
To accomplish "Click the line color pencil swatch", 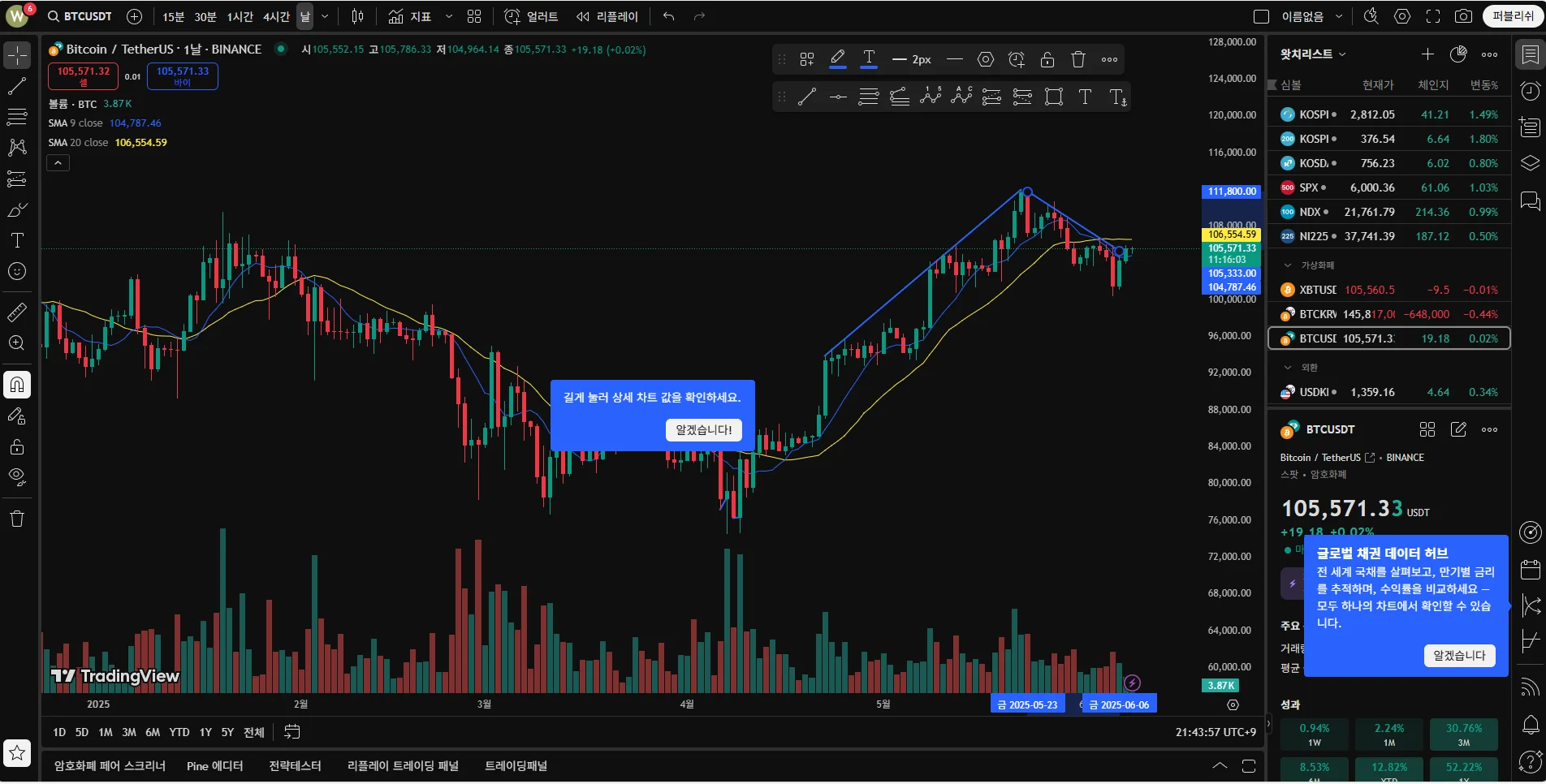I will pyautogui.click(x=838, y=59).
